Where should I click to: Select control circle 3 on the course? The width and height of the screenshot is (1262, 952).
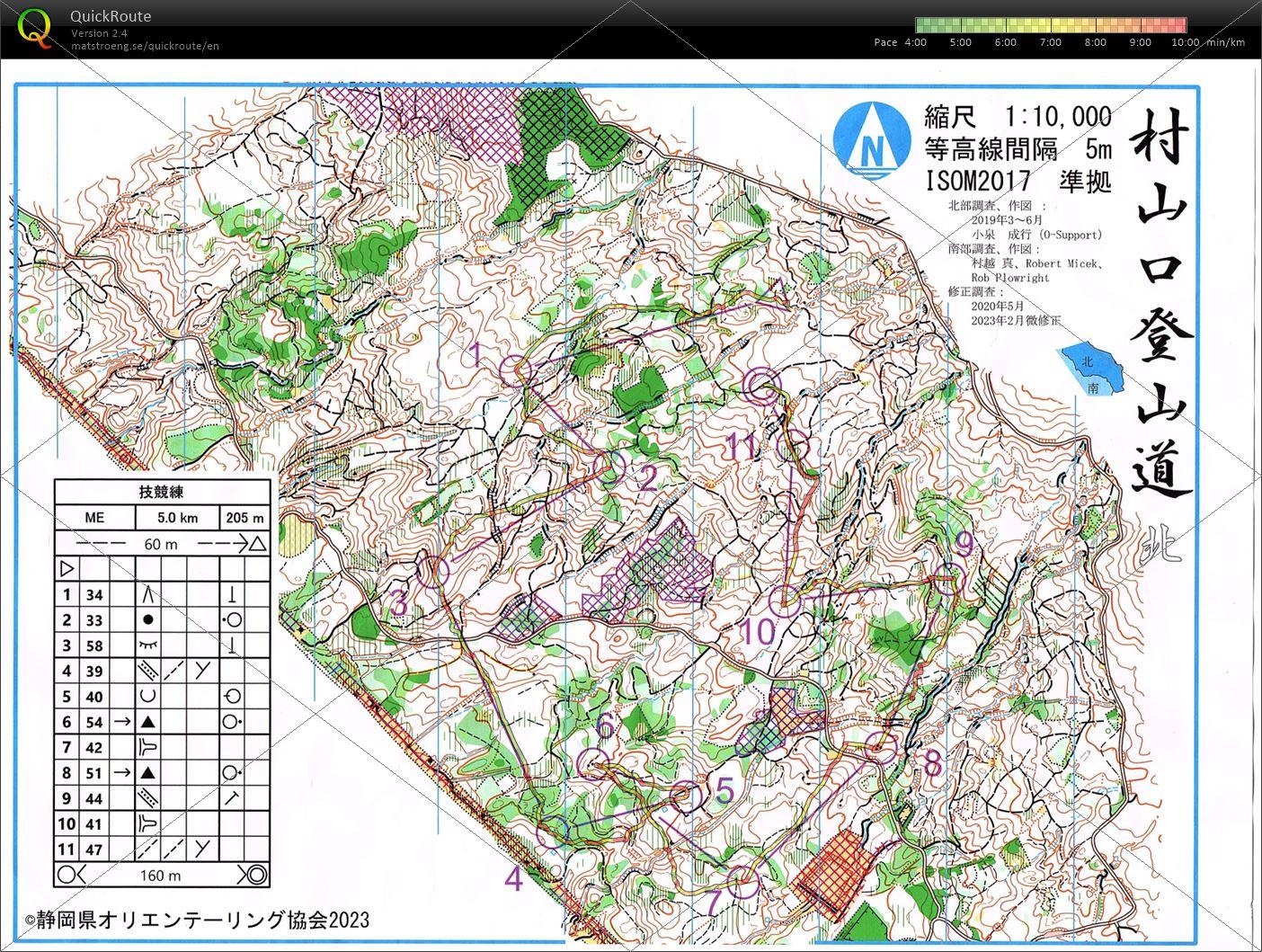[x=434, y=572]
